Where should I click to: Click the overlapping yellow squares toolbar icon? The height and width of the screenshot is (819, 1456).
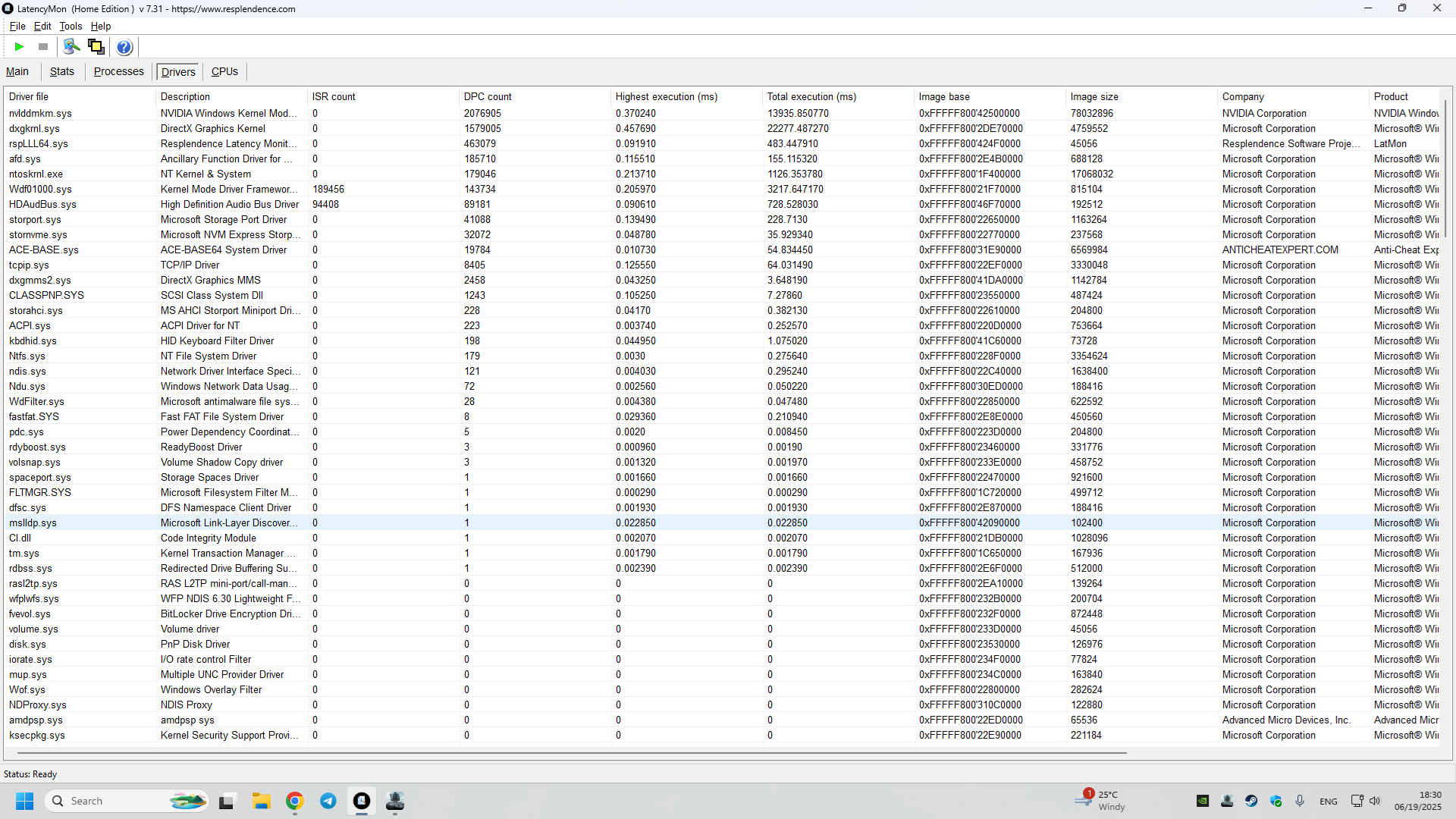point(96,47)
